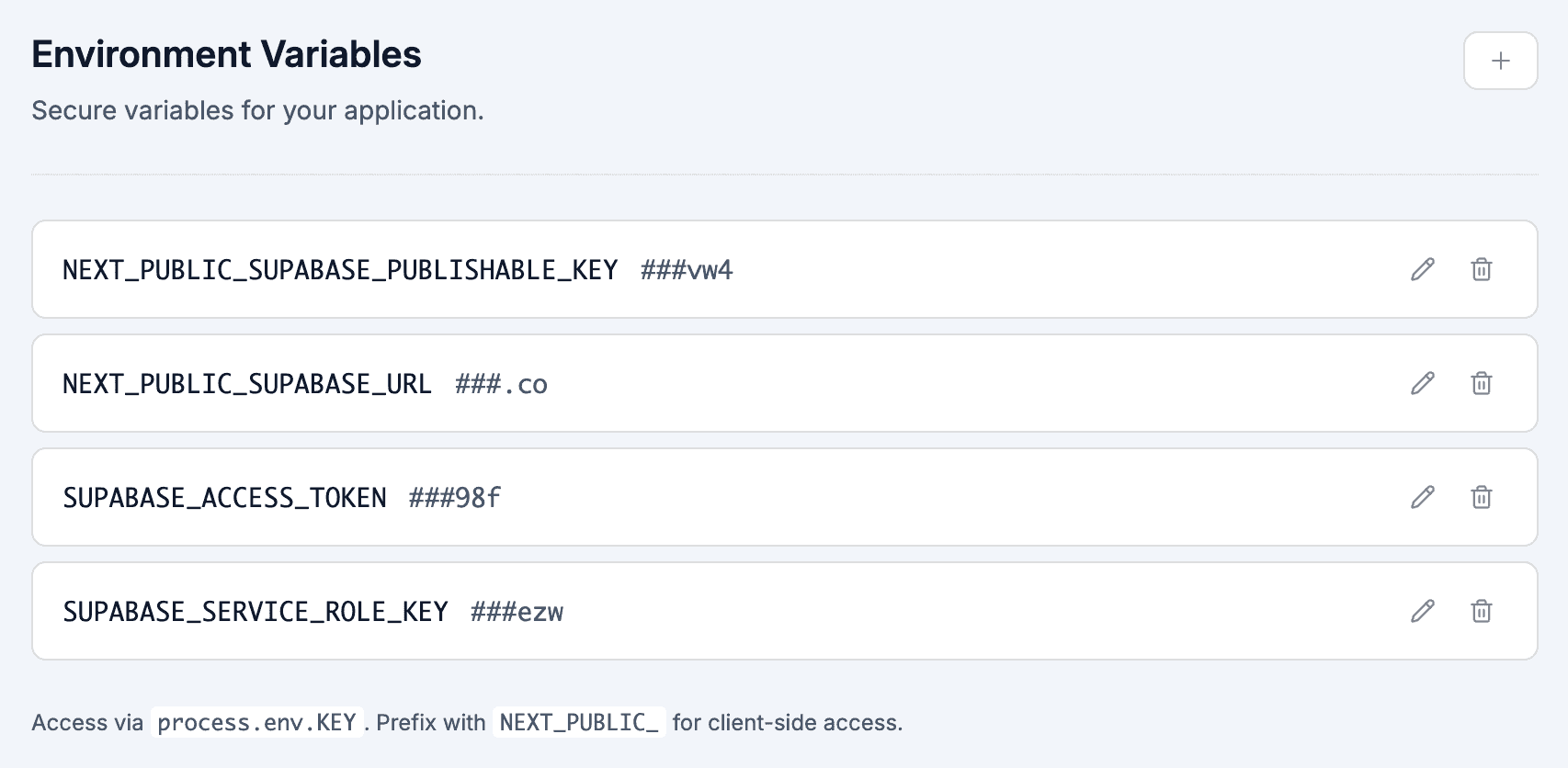Viewport: 1568px width, 768px height.
Task: Select the SUPABASE_ACCESS_TOKEN name
Action: pos(224,498)
